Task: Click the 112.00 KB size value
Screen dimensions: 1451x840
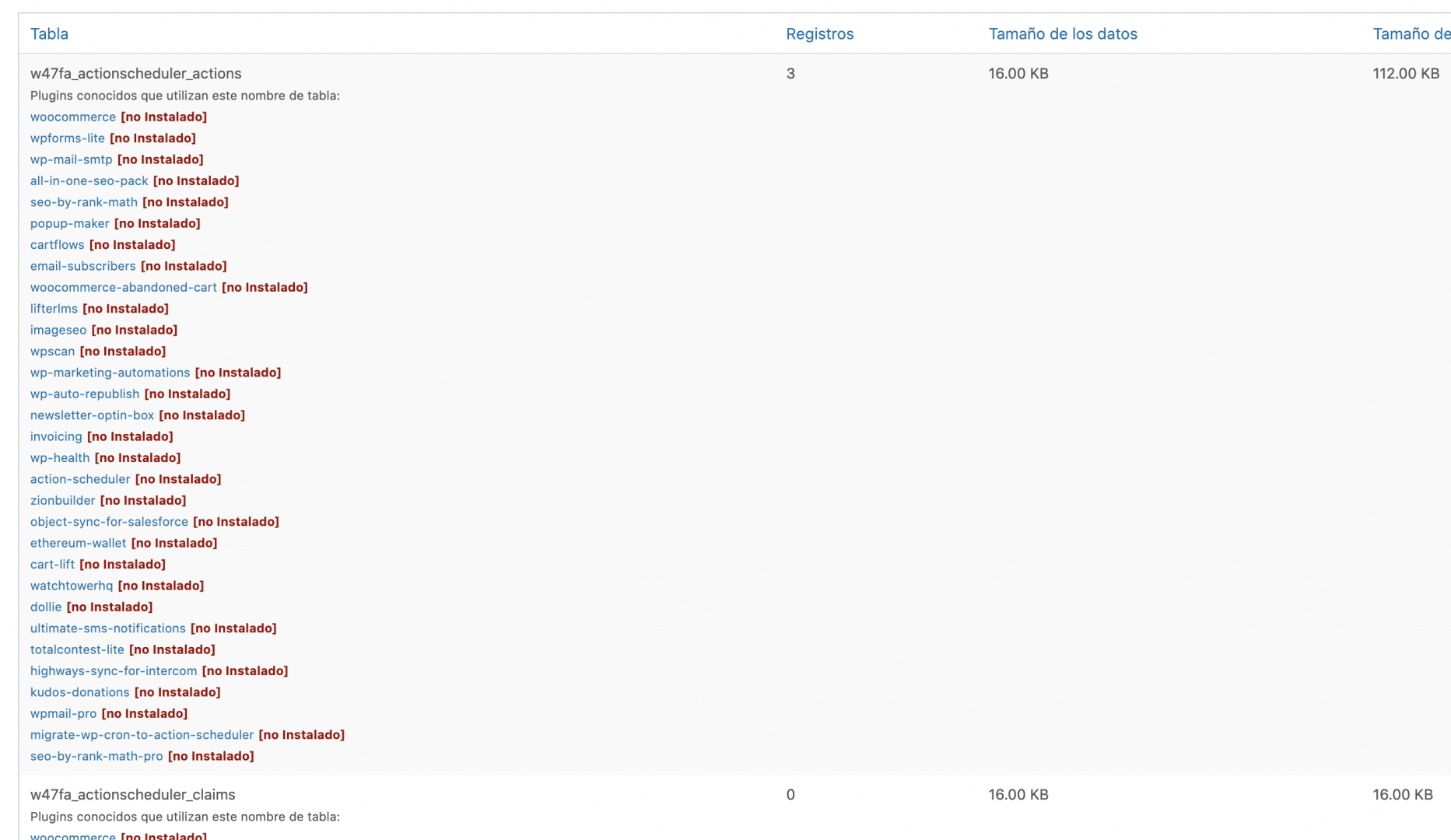Action: [x=1406, y=73]
